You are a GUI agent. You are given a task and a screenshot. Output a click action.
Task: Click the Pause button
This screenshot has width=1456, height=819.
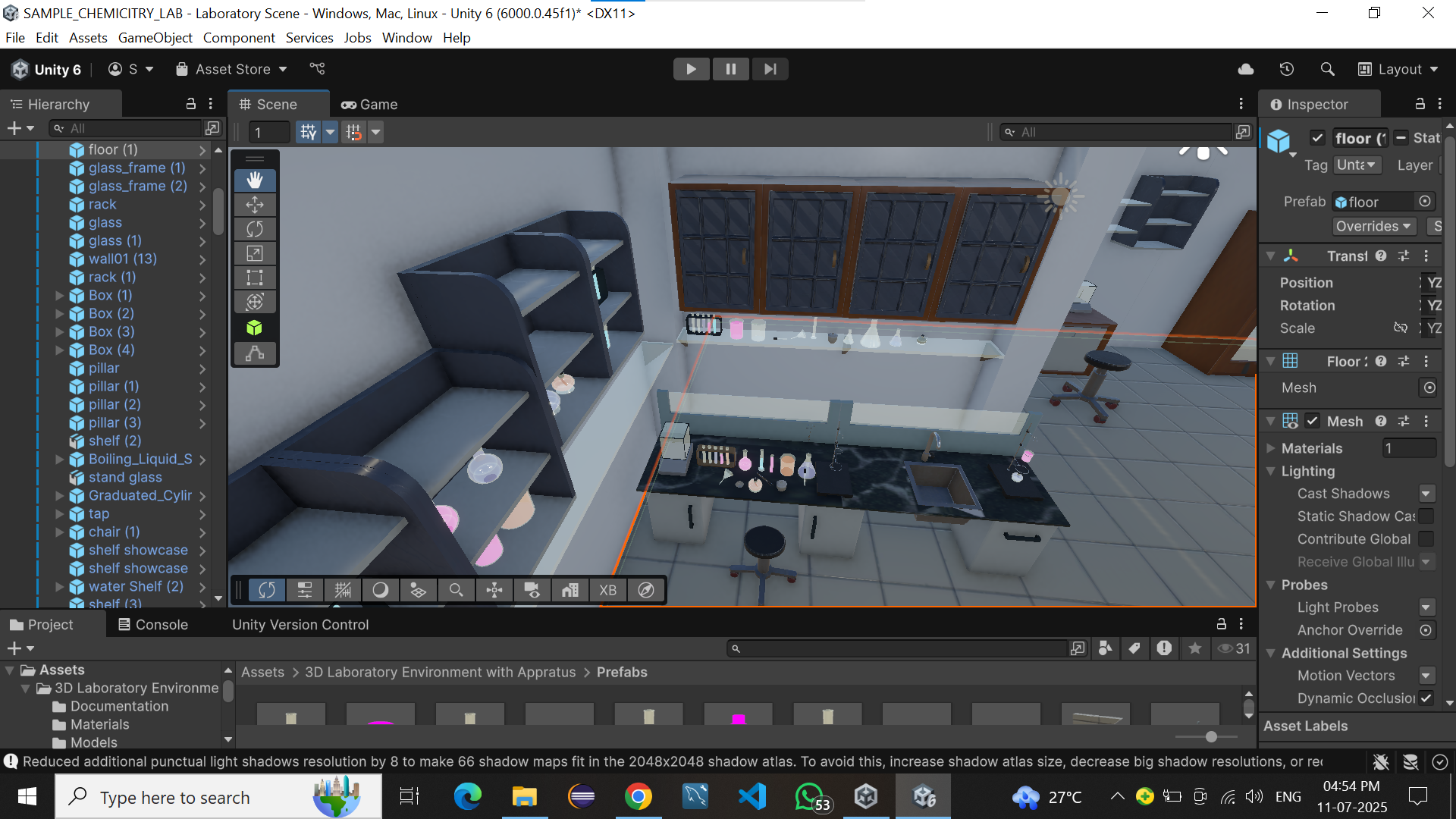[730, 69]
